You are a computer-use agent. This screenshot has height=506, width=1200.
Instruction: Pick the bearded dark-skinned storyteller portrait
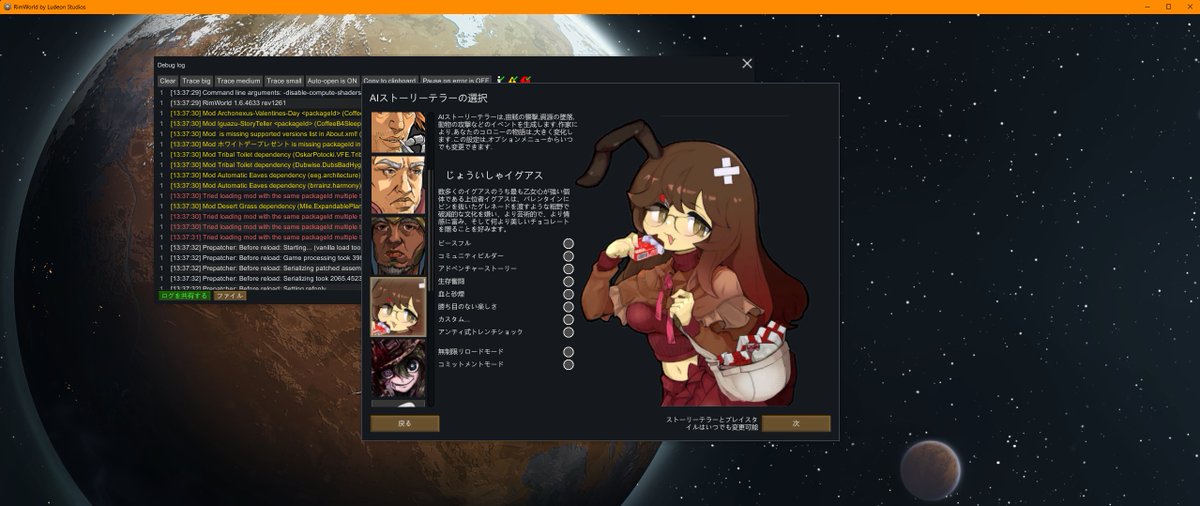coord(398,245)
